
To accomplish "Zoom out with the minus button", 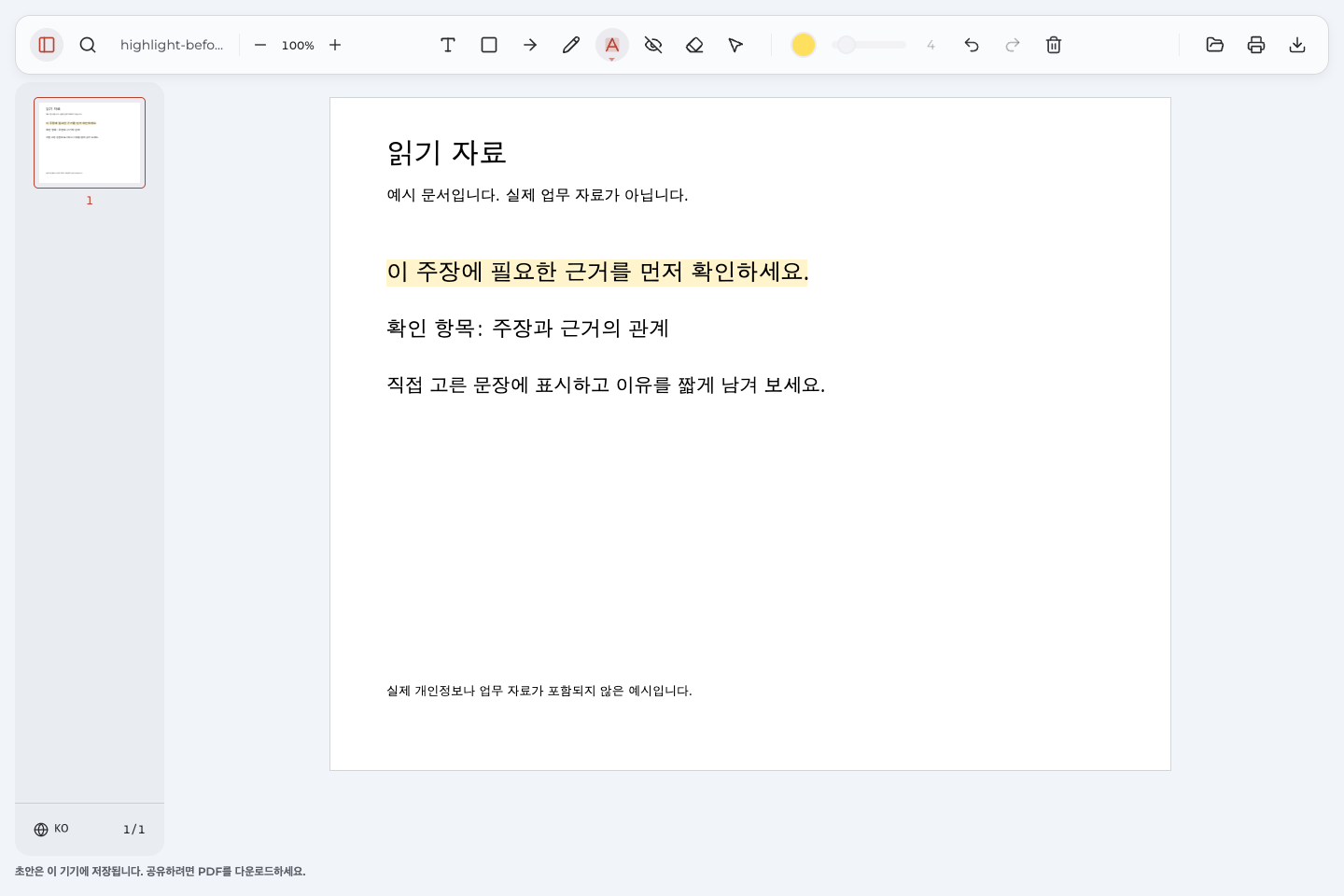I will [260, 45].
